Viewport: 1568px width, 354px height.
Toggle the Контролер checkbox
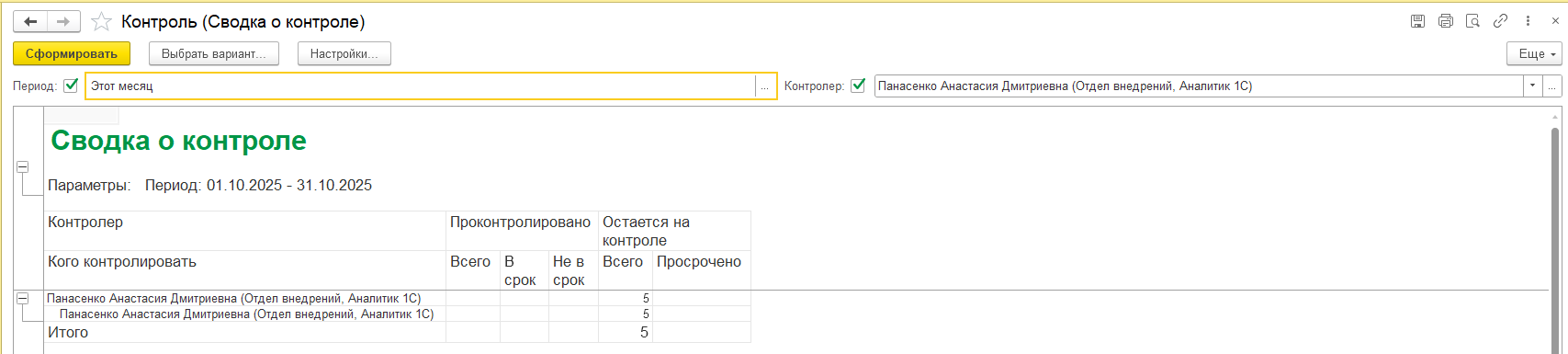[x=859, y=86]
